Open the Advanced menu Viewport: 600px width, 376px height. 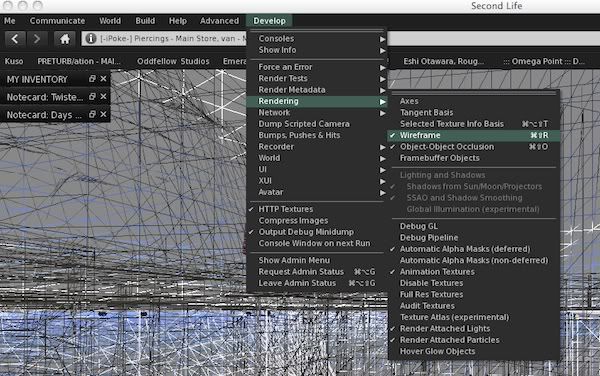point(219,21)
